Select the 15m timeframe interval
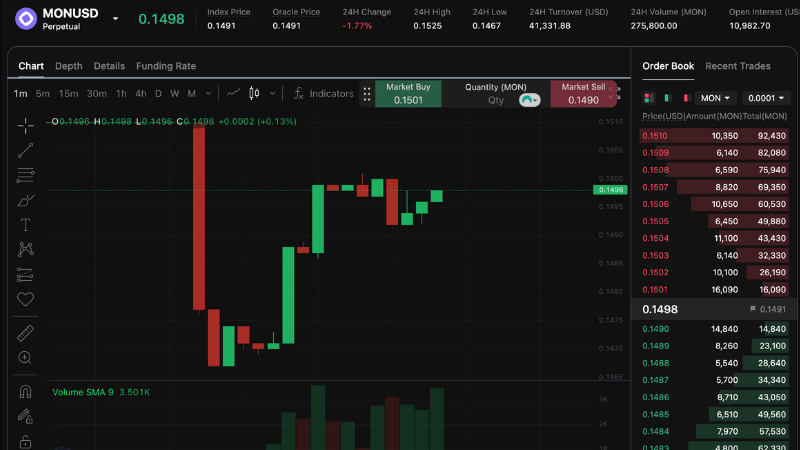This screenshot has height=450, width=800. coord(68,93)
